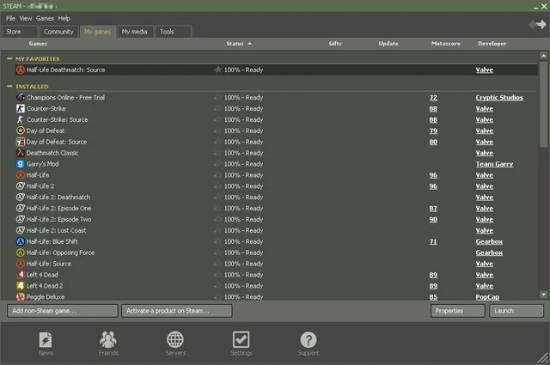Switch to the Store tab
This screenshot has width=550, height=365.
[x=20, y=32]
